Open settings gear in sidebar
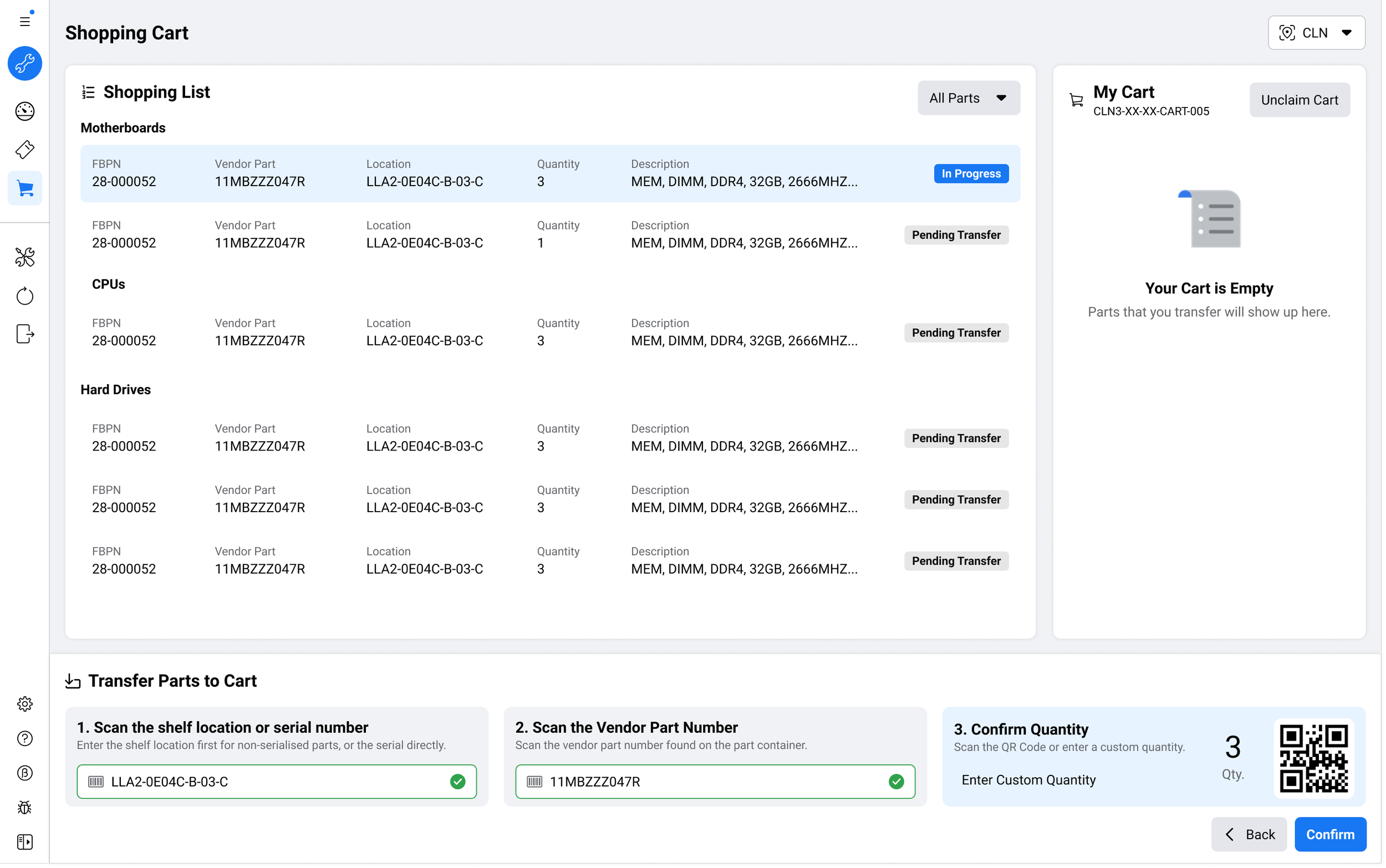Viewport: 1386px width, 868px height. 25,704
